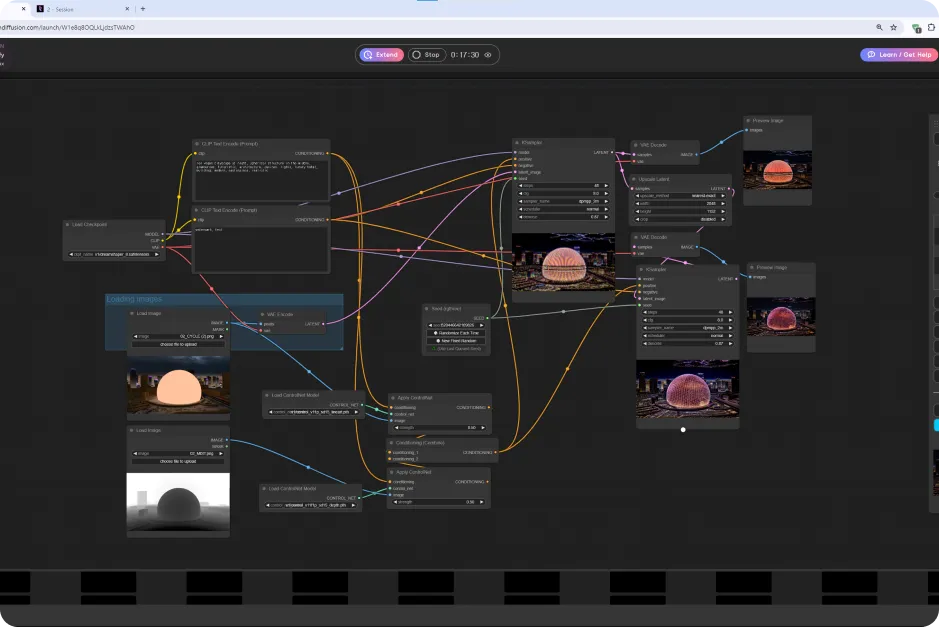Close the "2 - Session" browser tab

[x=127, y=9]
